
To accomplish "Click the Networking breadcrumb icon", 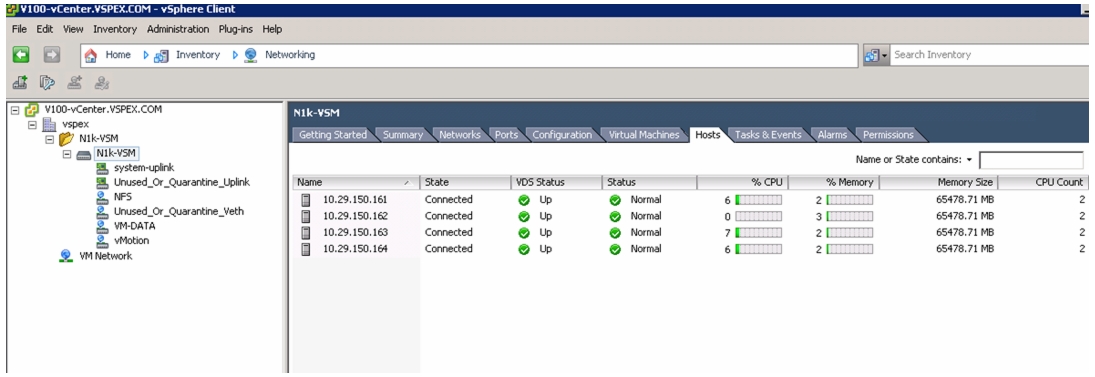I will 251,55.
